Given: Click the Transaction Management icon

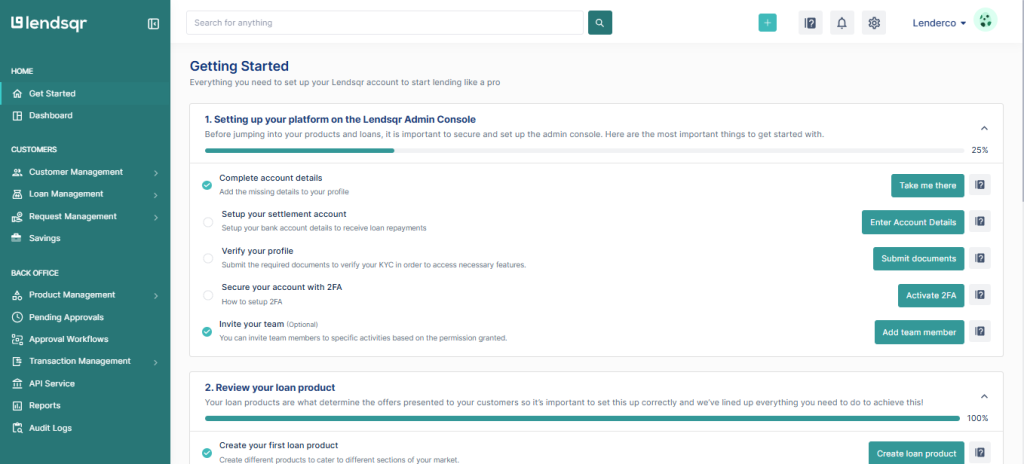Looking at the screenshot, I should [17, 361].
